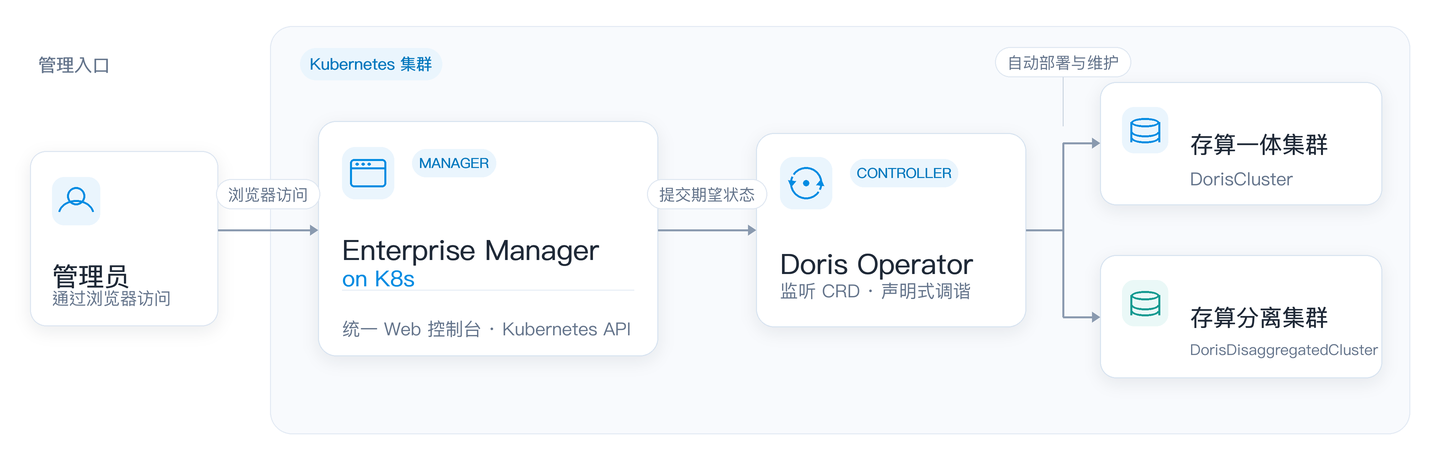Click the blue database icon for 存算一体集群
This screenshot has height=460, width=1440.
click(x=1145, y=130)
